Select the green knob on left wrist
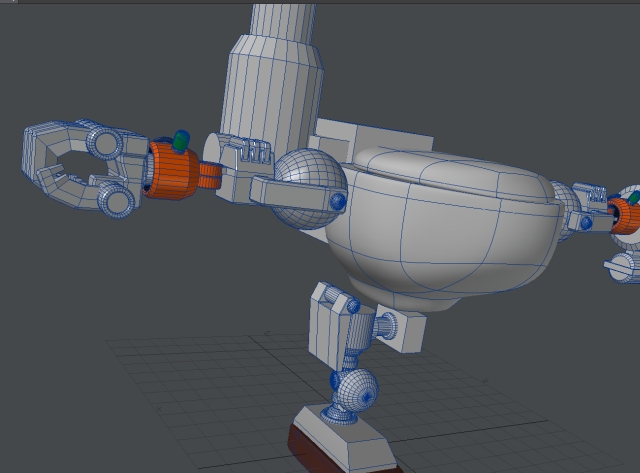The width and height of the screenshot is (640, 473). point(180,139)
